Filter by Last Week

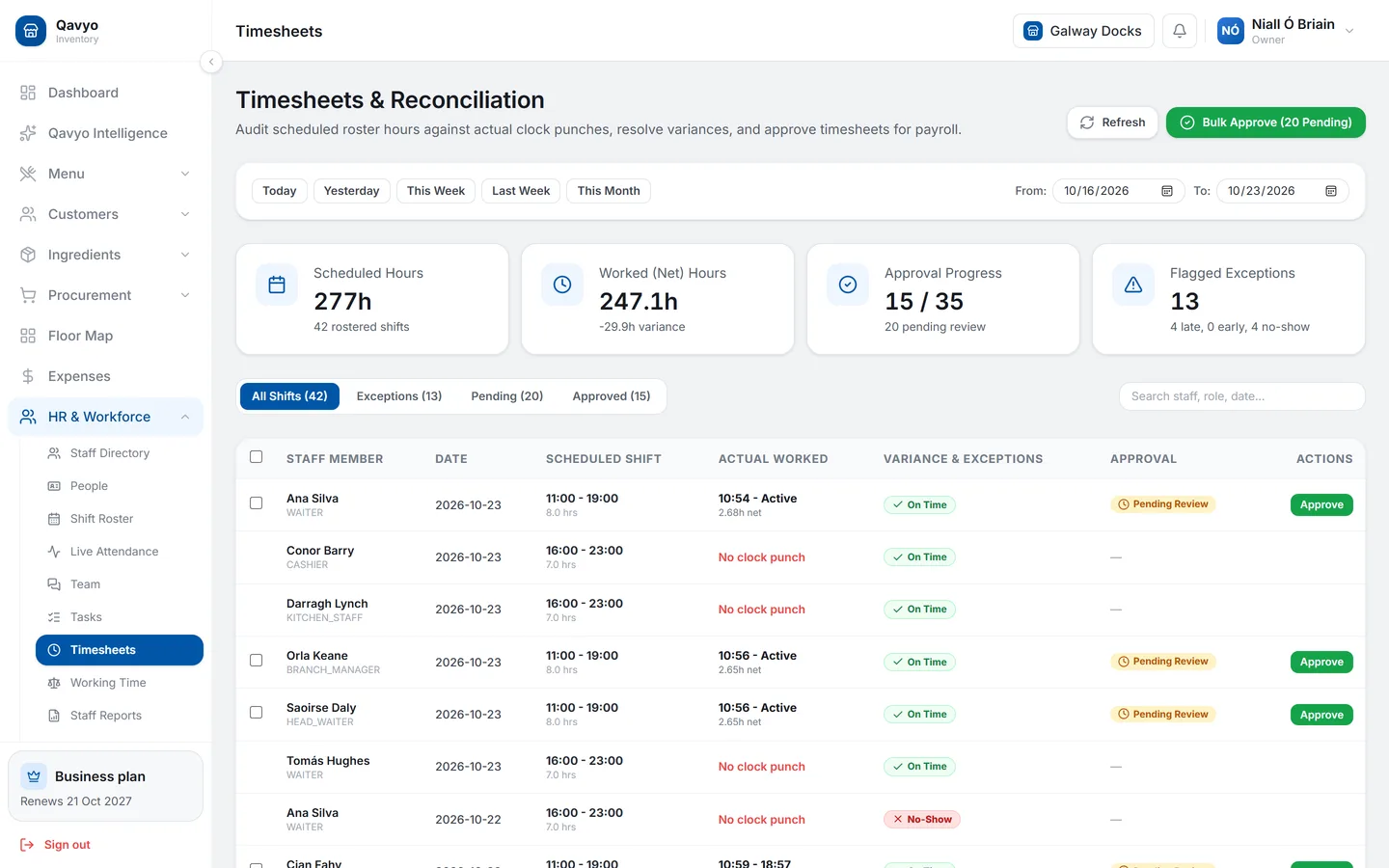[x=521, y=191]
